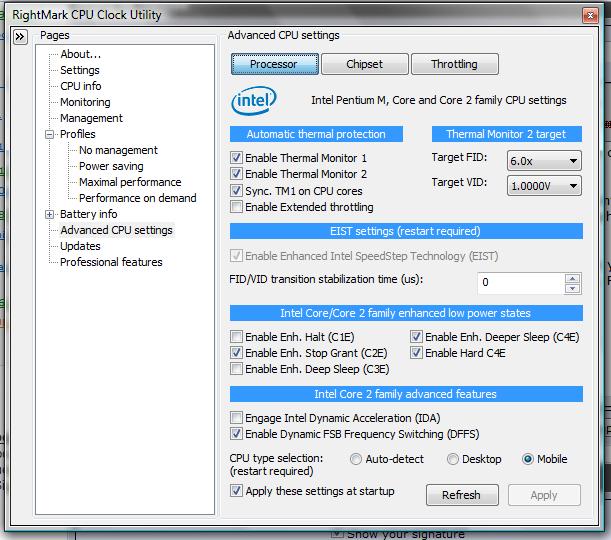The image size is (611, 540).
Task: Click EIST settings (restart required) header
Action: 406,231
